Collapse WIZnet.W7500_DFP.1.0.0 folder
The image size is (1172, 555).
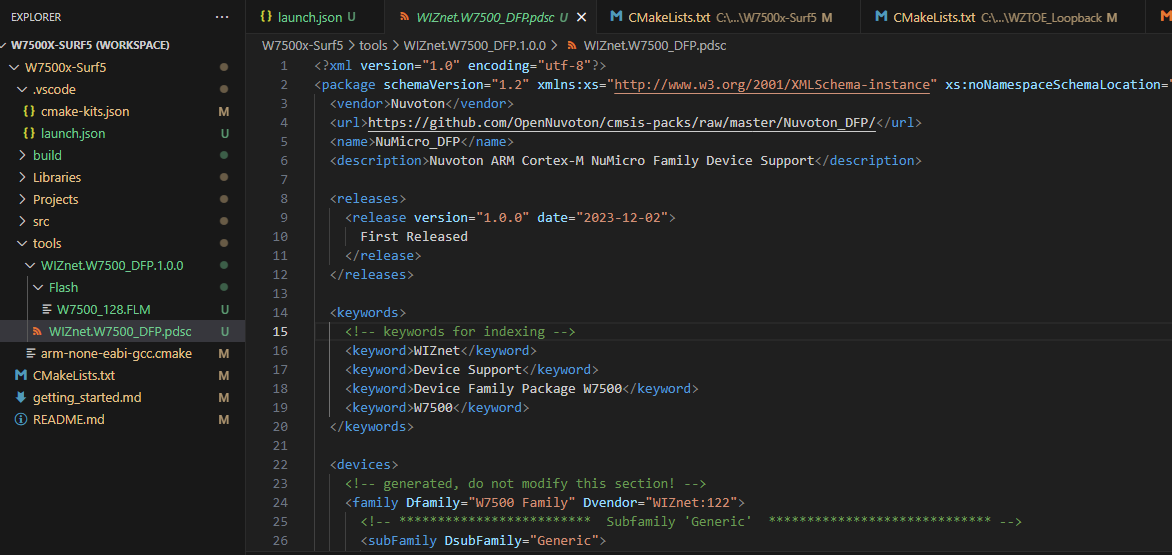click(30, 265)
